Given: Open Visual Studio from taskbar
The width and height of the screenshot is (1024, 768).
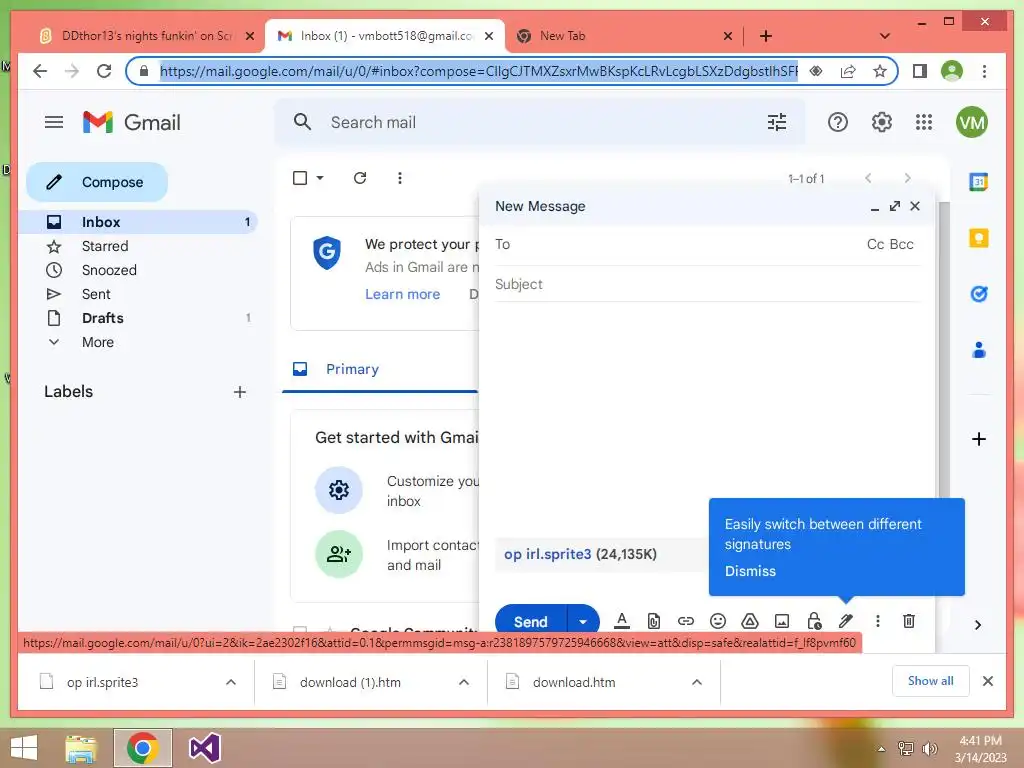Looking at the screenshot, I should (x=204, y=748).
